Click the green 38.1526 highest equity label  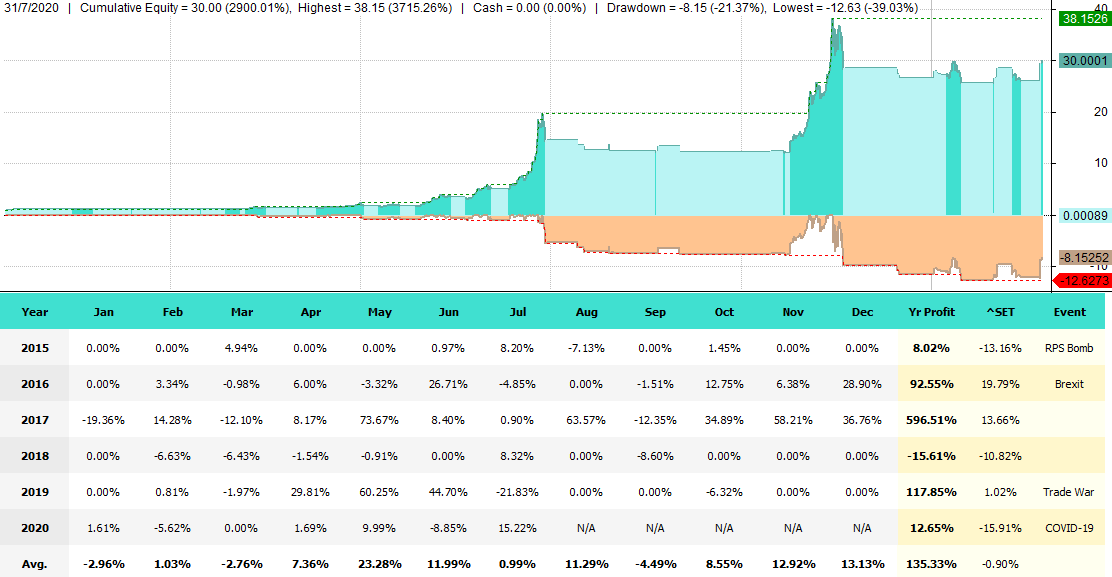point(1085,19)
